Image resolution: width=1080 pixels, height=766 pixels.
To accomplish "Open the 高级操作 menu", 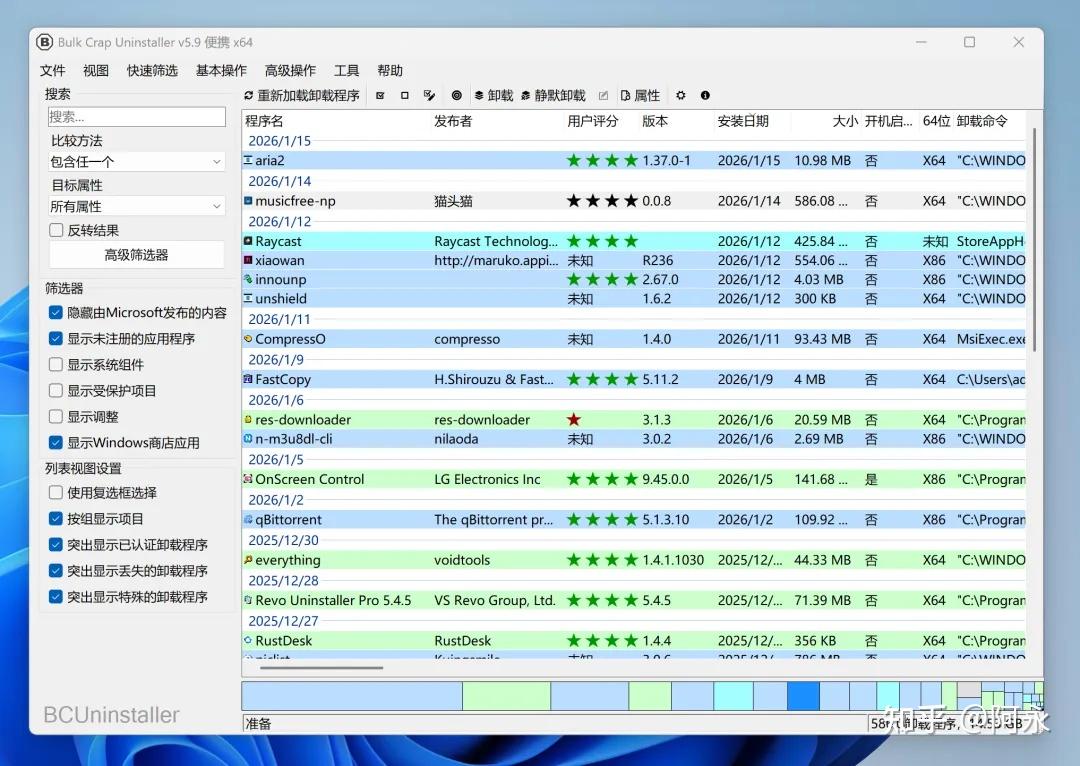I will [290, 70].
